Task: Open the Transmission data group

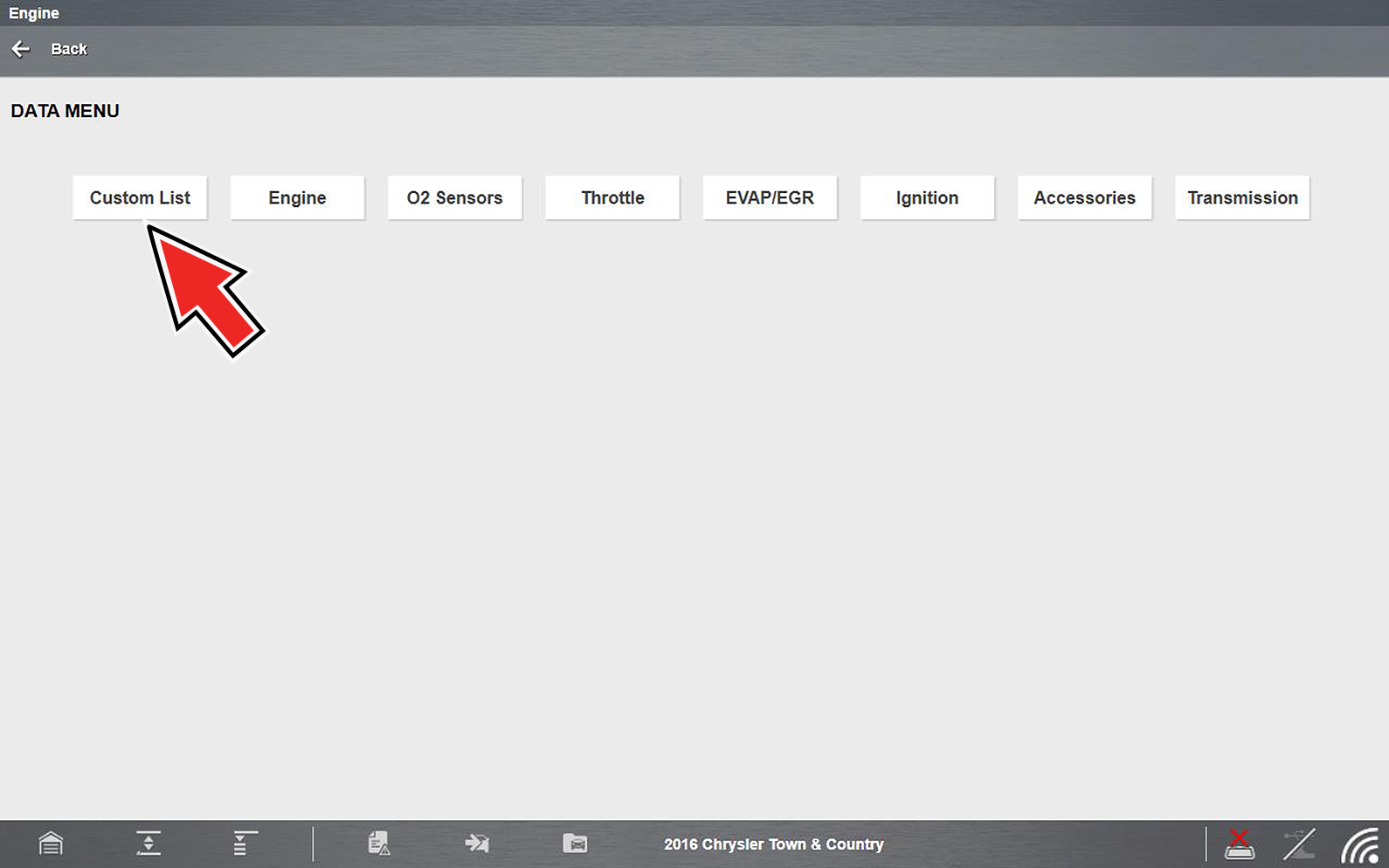Action: pyautogui.click(x=1242, y=198)
